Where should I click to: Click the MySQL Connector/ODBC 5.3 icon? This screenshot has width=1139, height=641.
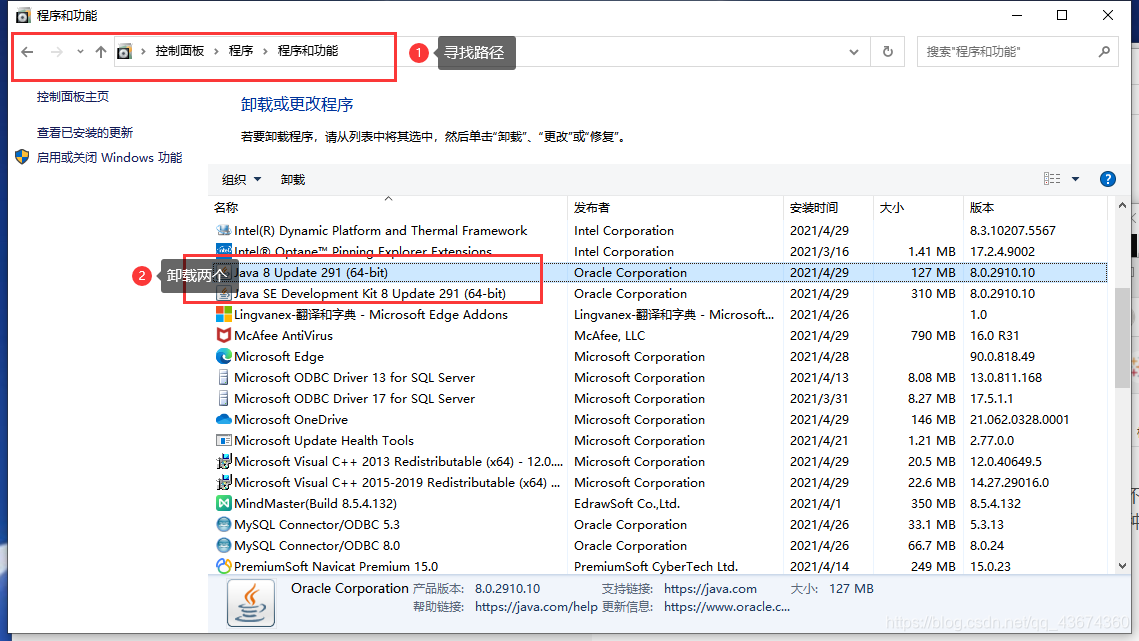(224, 524)
